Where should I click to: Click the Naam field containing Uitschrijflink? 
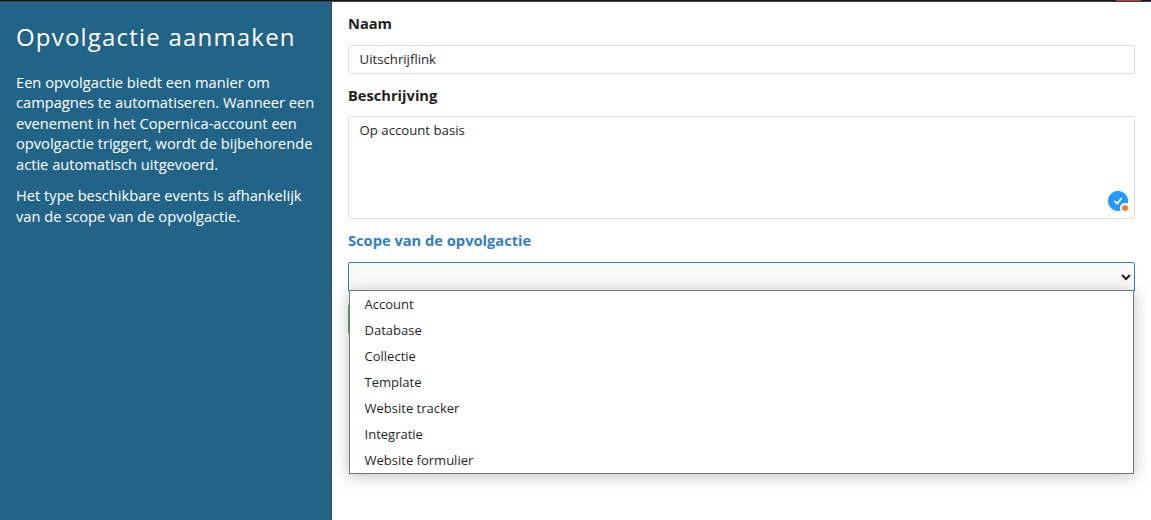[x=740, y=59]
